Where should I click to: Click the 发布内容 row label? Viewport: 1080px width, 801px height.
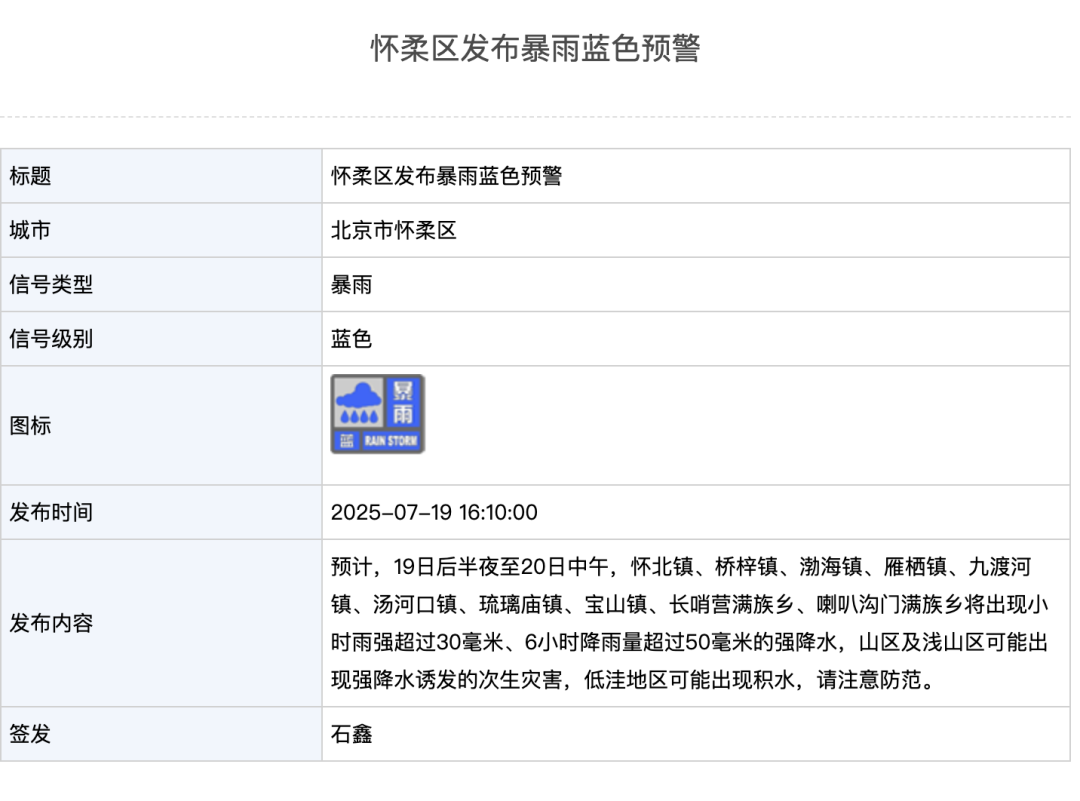pos(51,623)
